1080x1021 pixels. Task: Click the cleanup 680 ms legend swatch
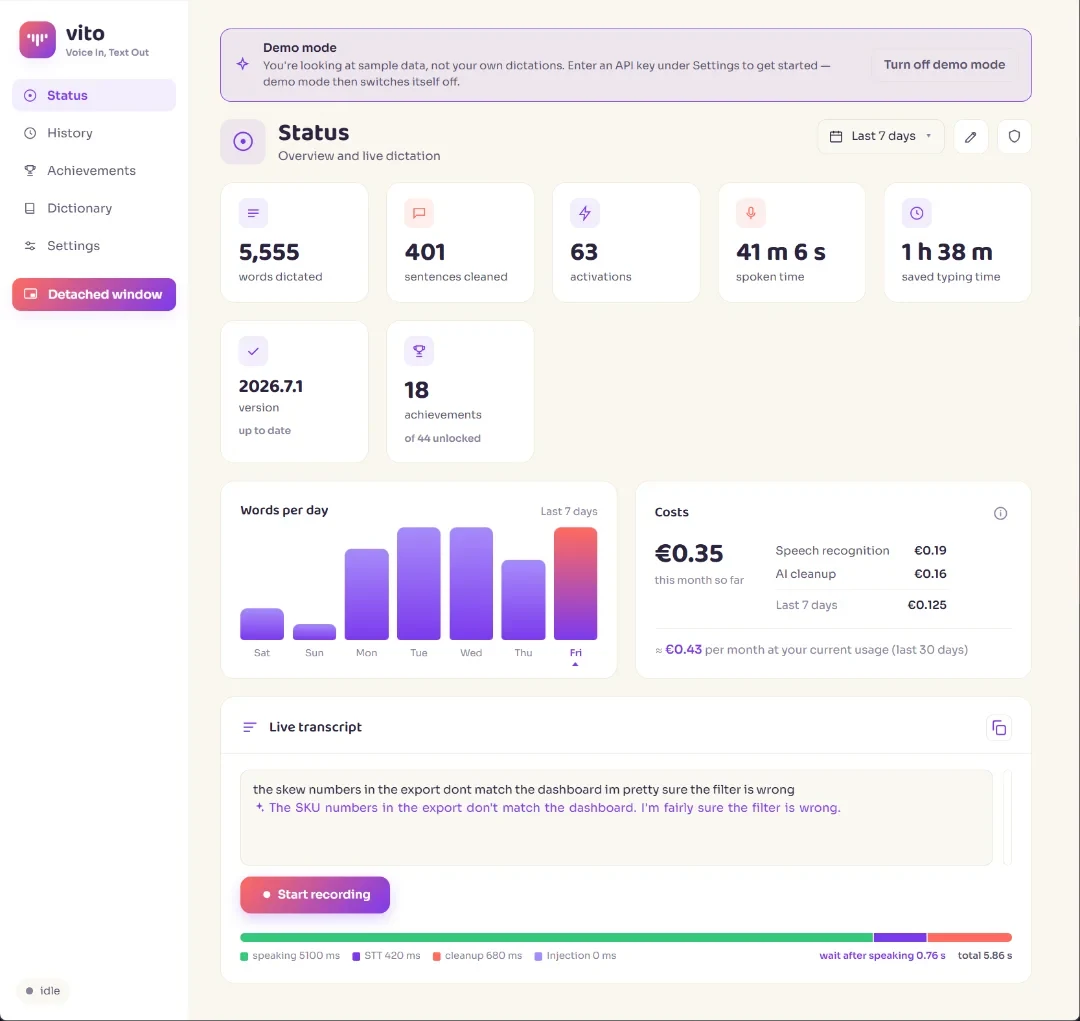point(437,956)
